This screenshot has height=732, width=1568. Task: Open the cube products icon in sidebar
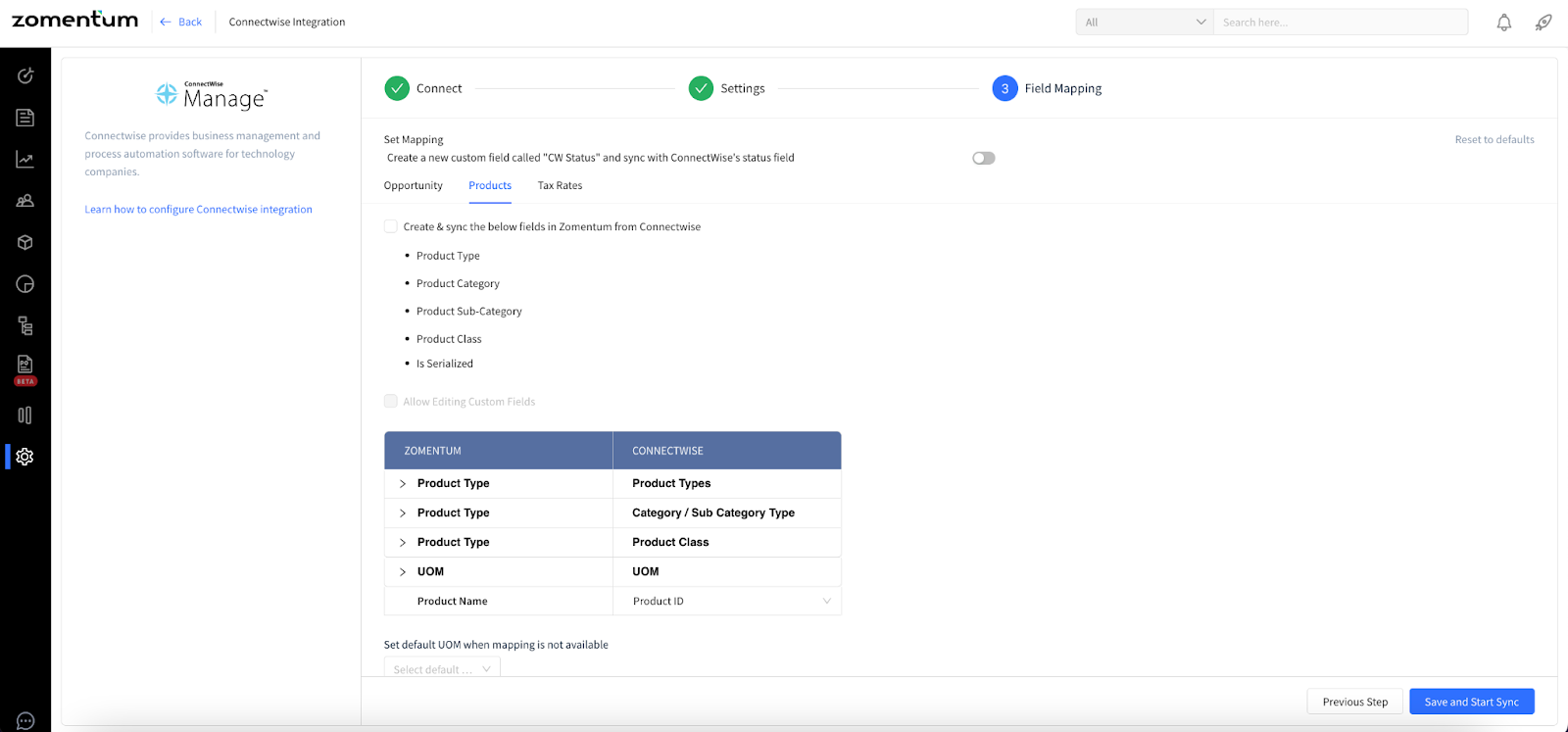tap(25, 242)
